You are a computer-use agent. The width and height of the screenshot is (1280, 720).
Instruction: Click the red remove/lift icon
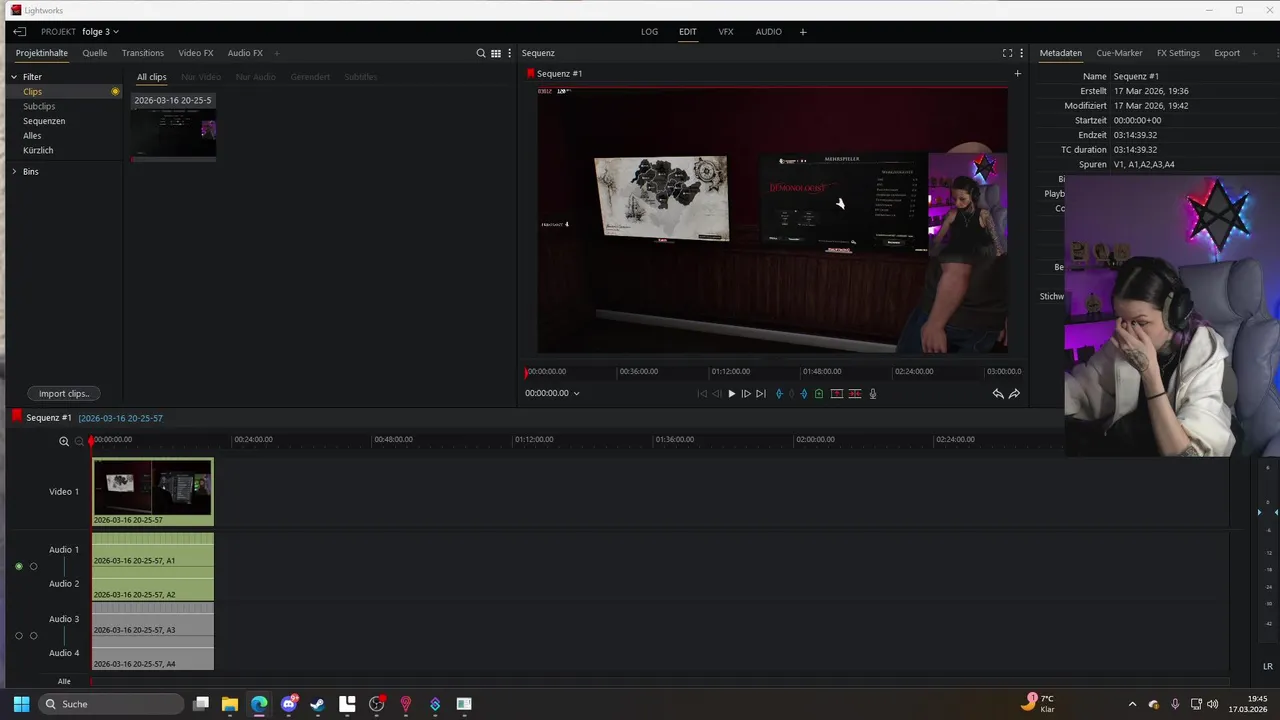coord(837,394)
